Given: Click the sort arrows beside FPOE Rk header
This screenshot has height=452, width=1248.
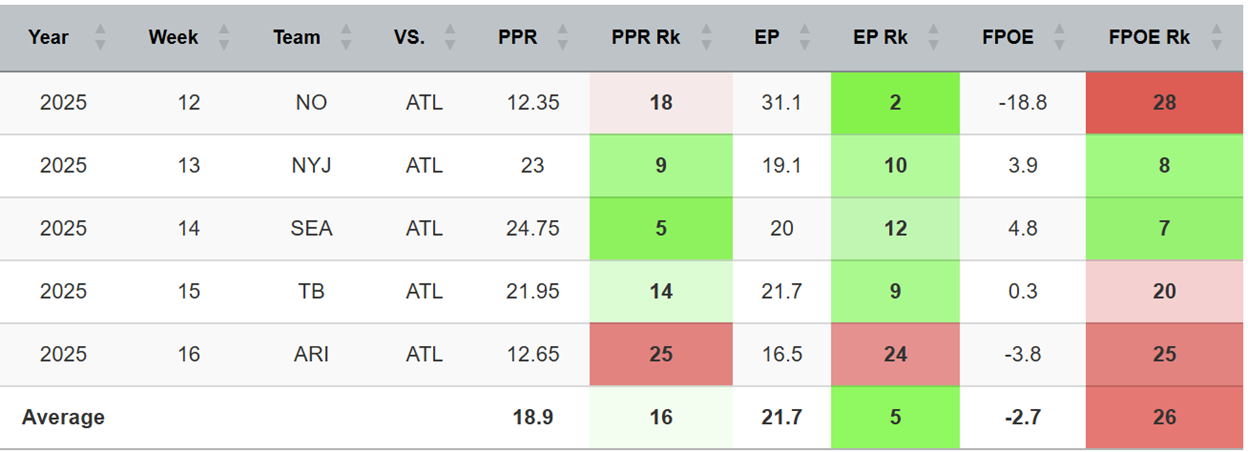Looking at the screenshot, I should pos(1216,38).
